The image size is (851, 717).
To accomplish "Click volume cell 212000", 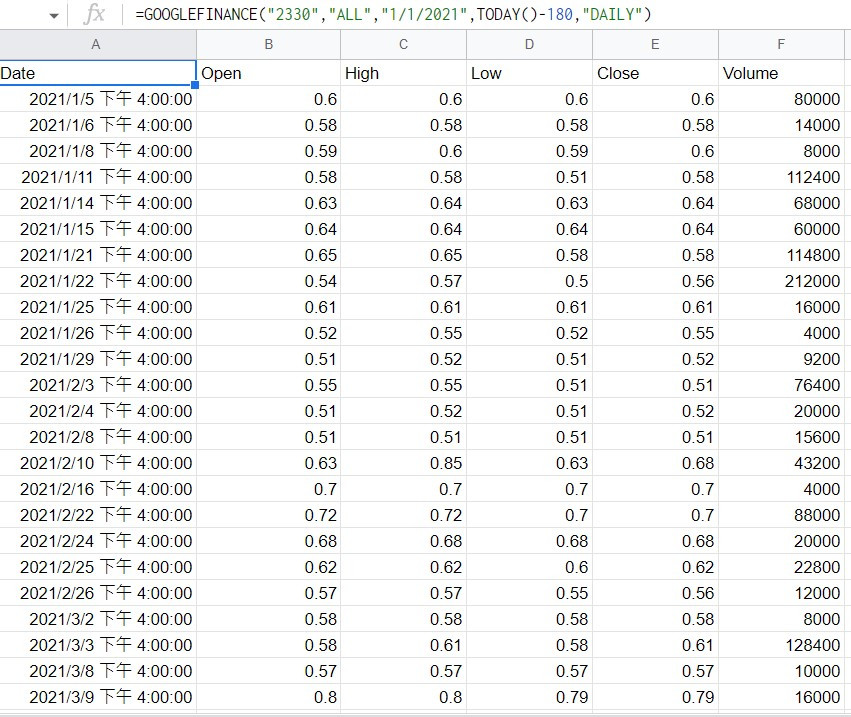I will click(x=781, y=281).
